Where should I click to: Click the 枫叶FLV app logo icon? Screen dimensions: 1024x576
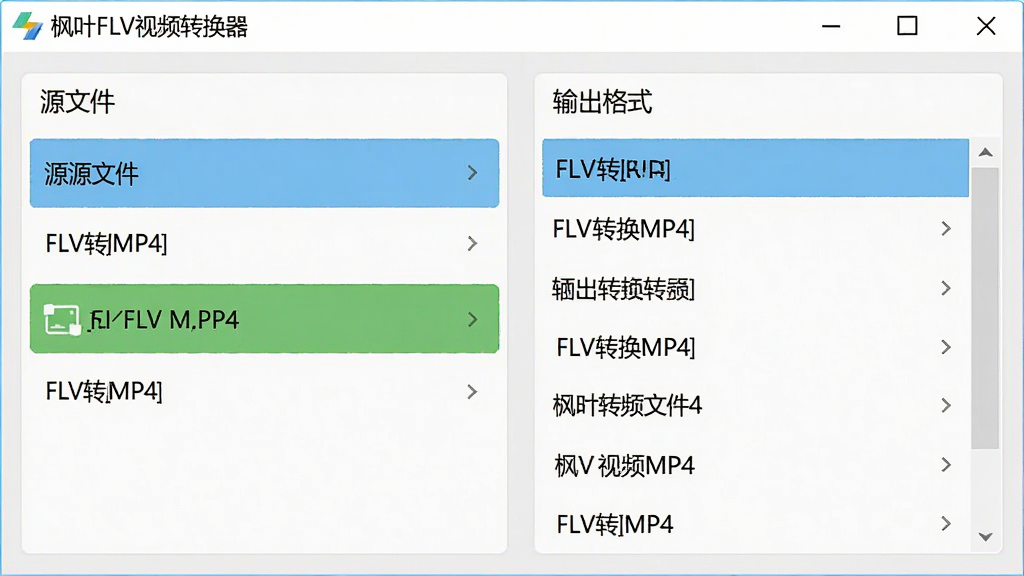pyautogui.click(x=27, y=26)
